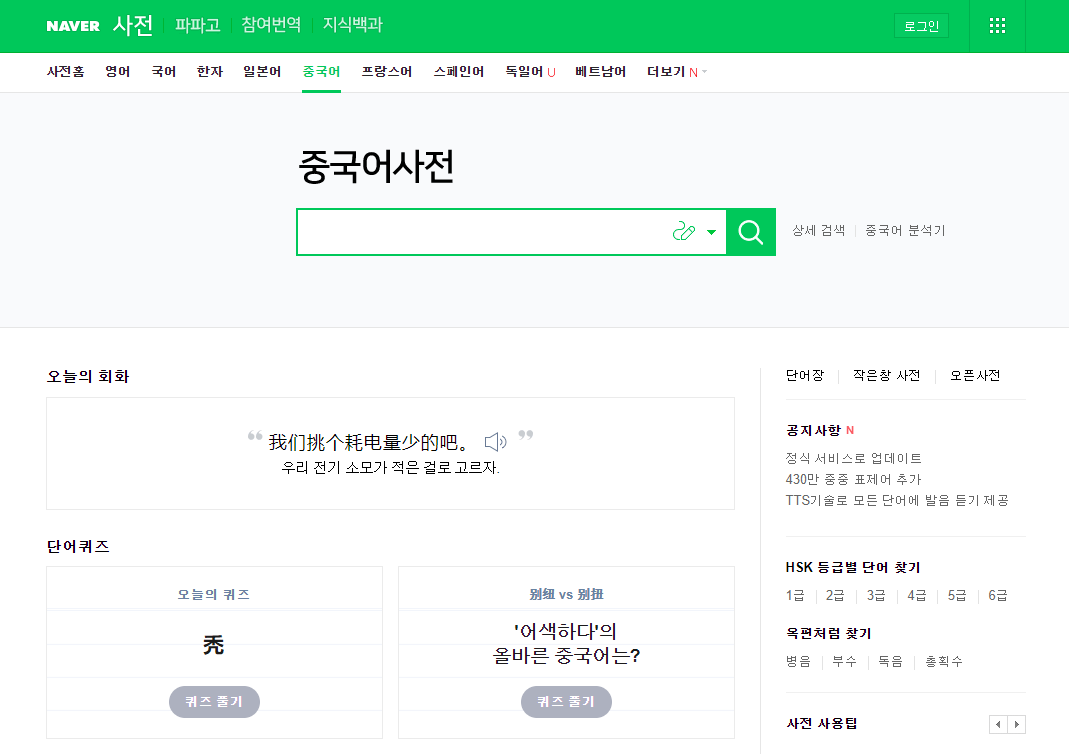
Task: Start 퀴즈 풀기 for 别纽 vs 别扭
Action: coord(566,702)
